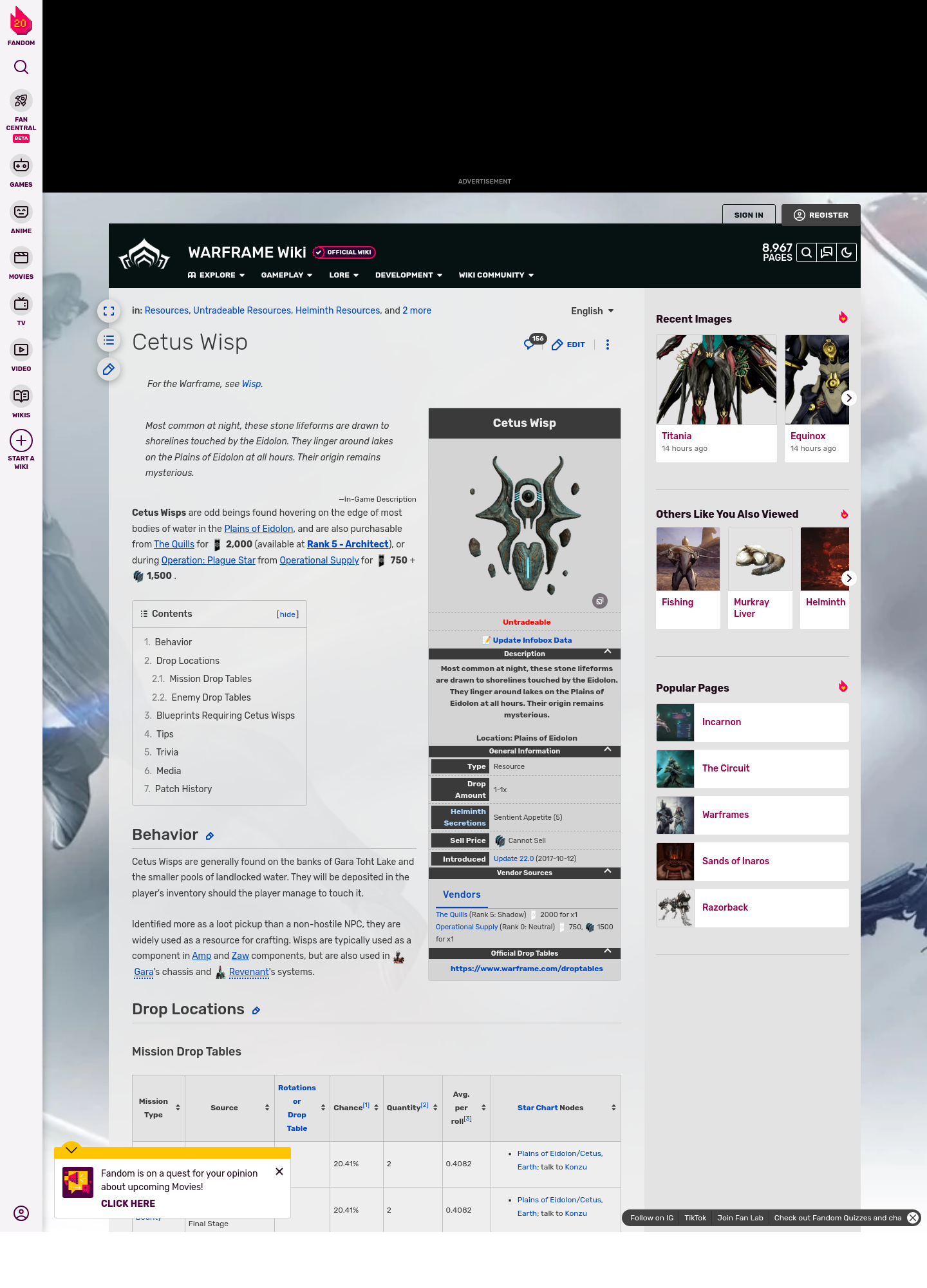Click the Join Fan Lab link
The height and width of the screenshot is (1288, 927).
(740, 1218)
